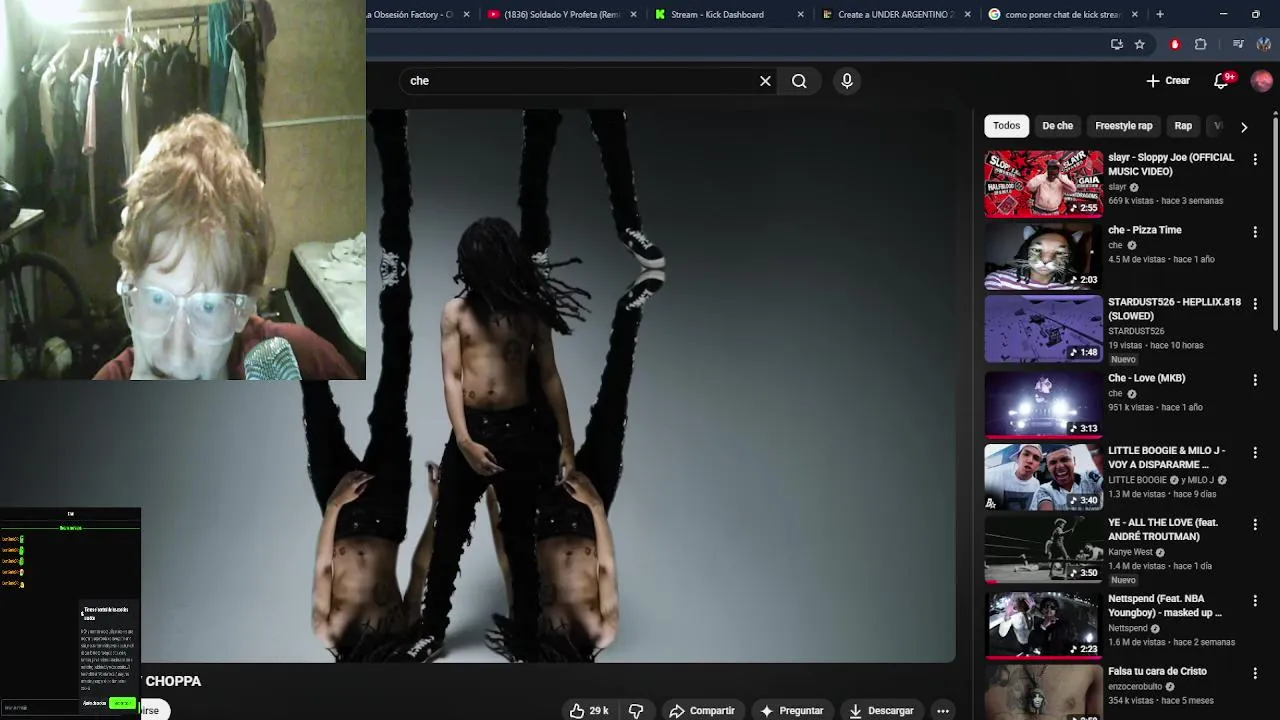Open enzocerobulto channel name

pyautogui.click(x=1136, y=687)
